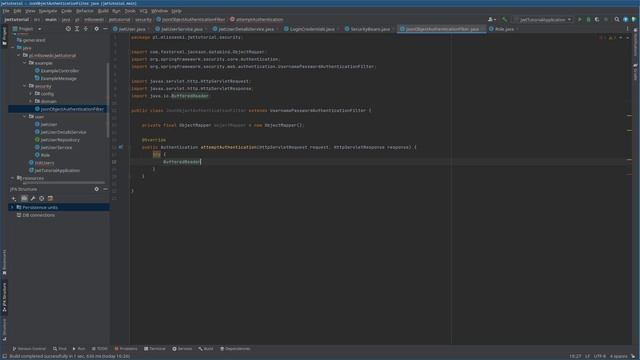This screenshot has height=360, width=640.
Task: Click Run with Coverage icon
Action: coord(597,19)
